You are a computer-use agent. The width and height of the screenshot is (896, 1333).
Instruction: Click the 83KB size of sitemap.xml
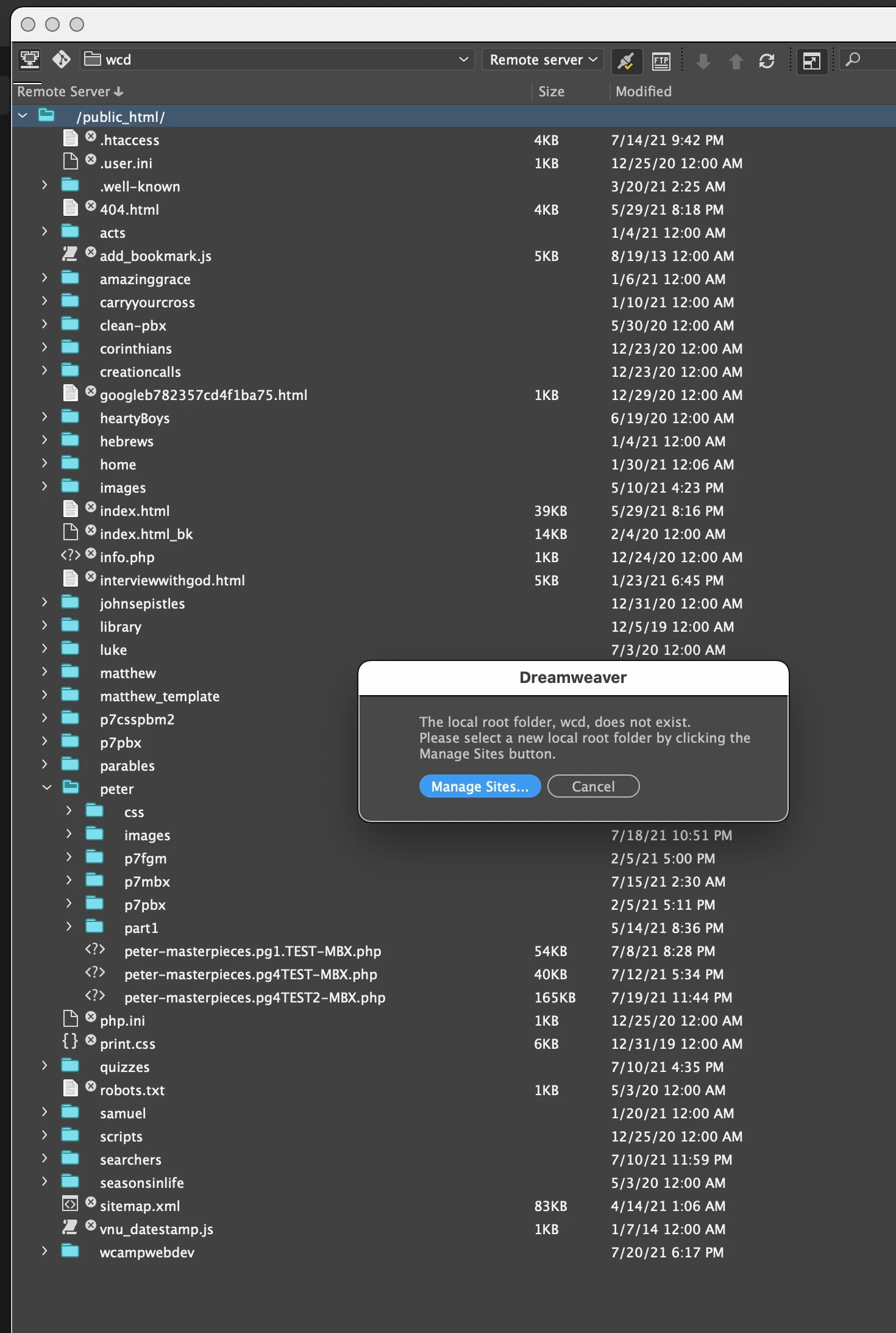click(x=550, y=1206)
